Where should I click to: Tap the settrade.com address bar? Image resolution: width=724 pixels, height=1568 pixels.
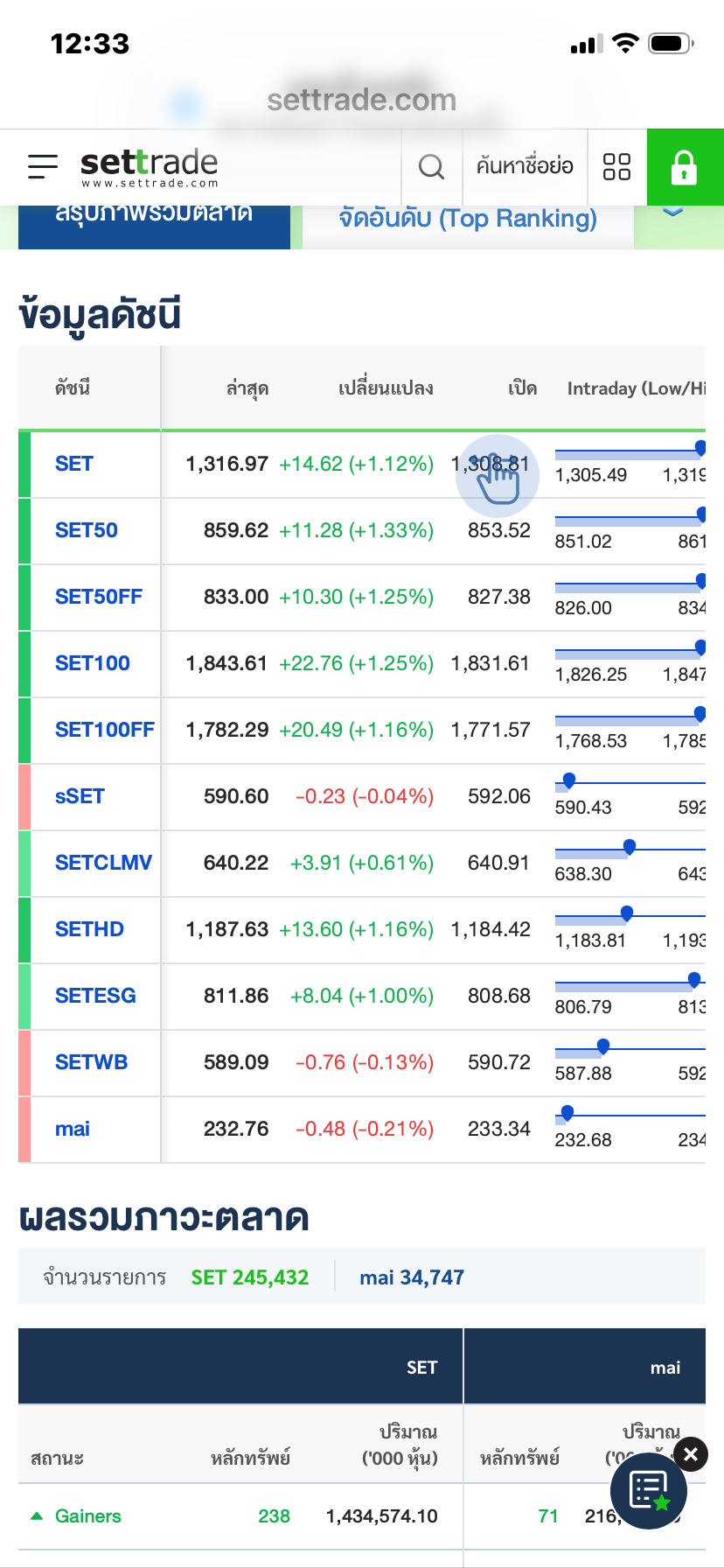click(361, 100)
